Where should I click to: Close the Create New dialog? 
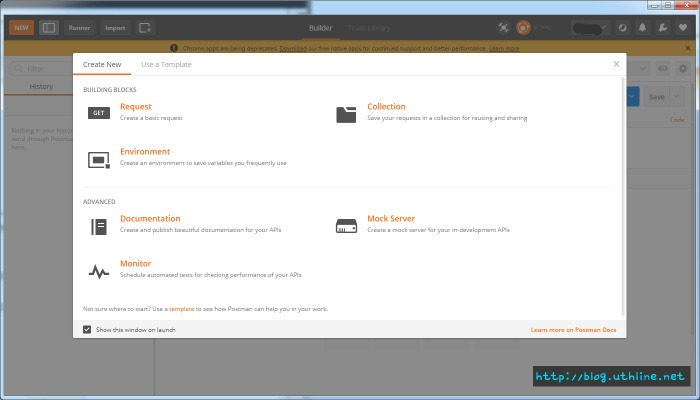coord(616,64)
